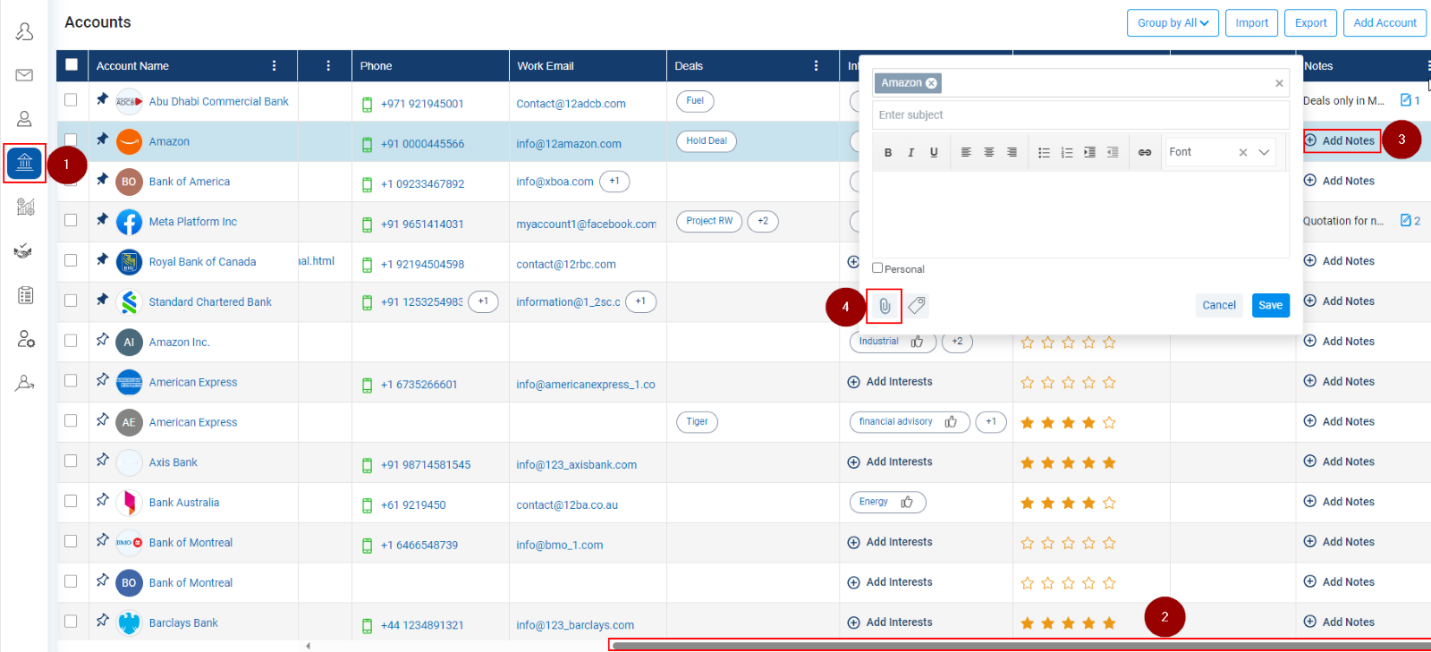1431x652 pixels.
Task: Clear the account field with the X
Action: pyautogui.click(x=1279, y=84)
